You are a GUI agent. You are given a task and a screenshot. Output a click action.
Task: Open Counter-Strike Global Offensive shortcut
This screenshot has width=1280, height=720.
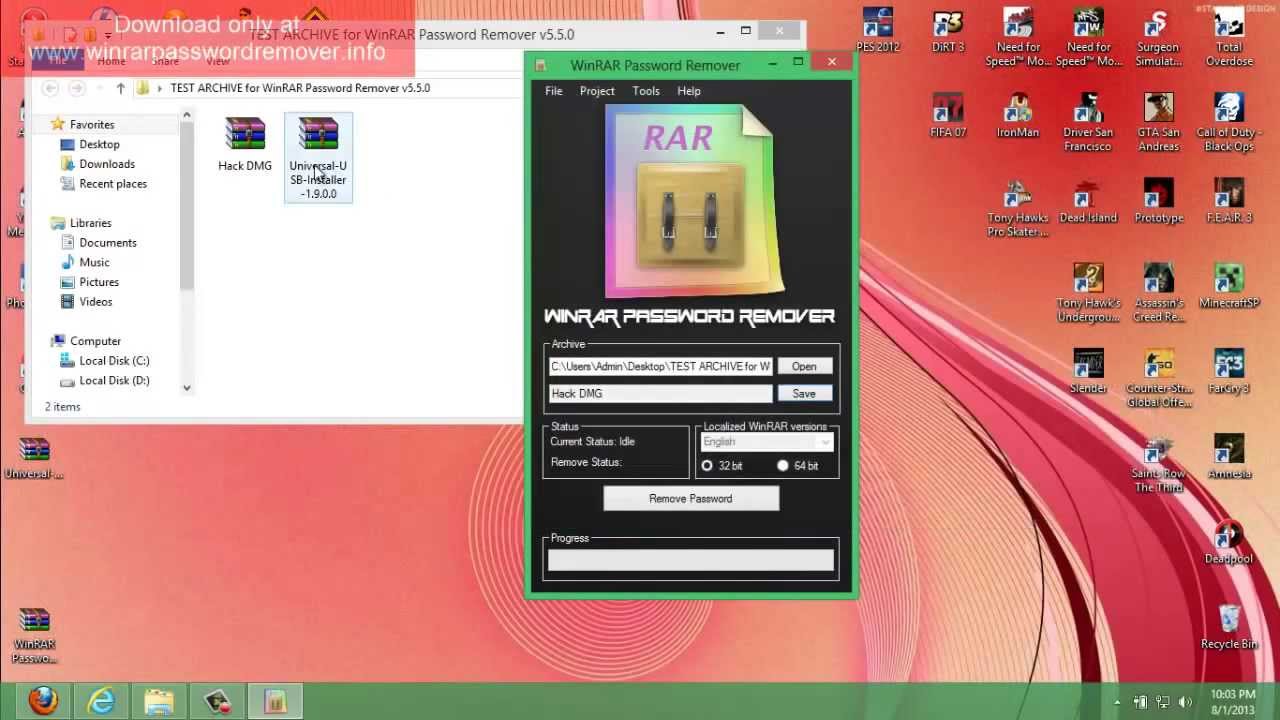point(1158,378)
